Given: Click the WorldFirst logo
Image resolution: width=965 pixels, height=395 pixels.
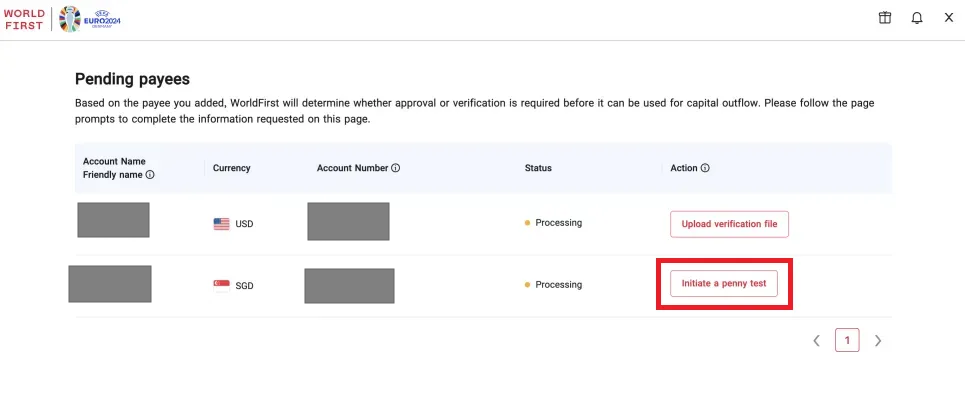Looking at the screenshot, I should (x=24, y=20).
